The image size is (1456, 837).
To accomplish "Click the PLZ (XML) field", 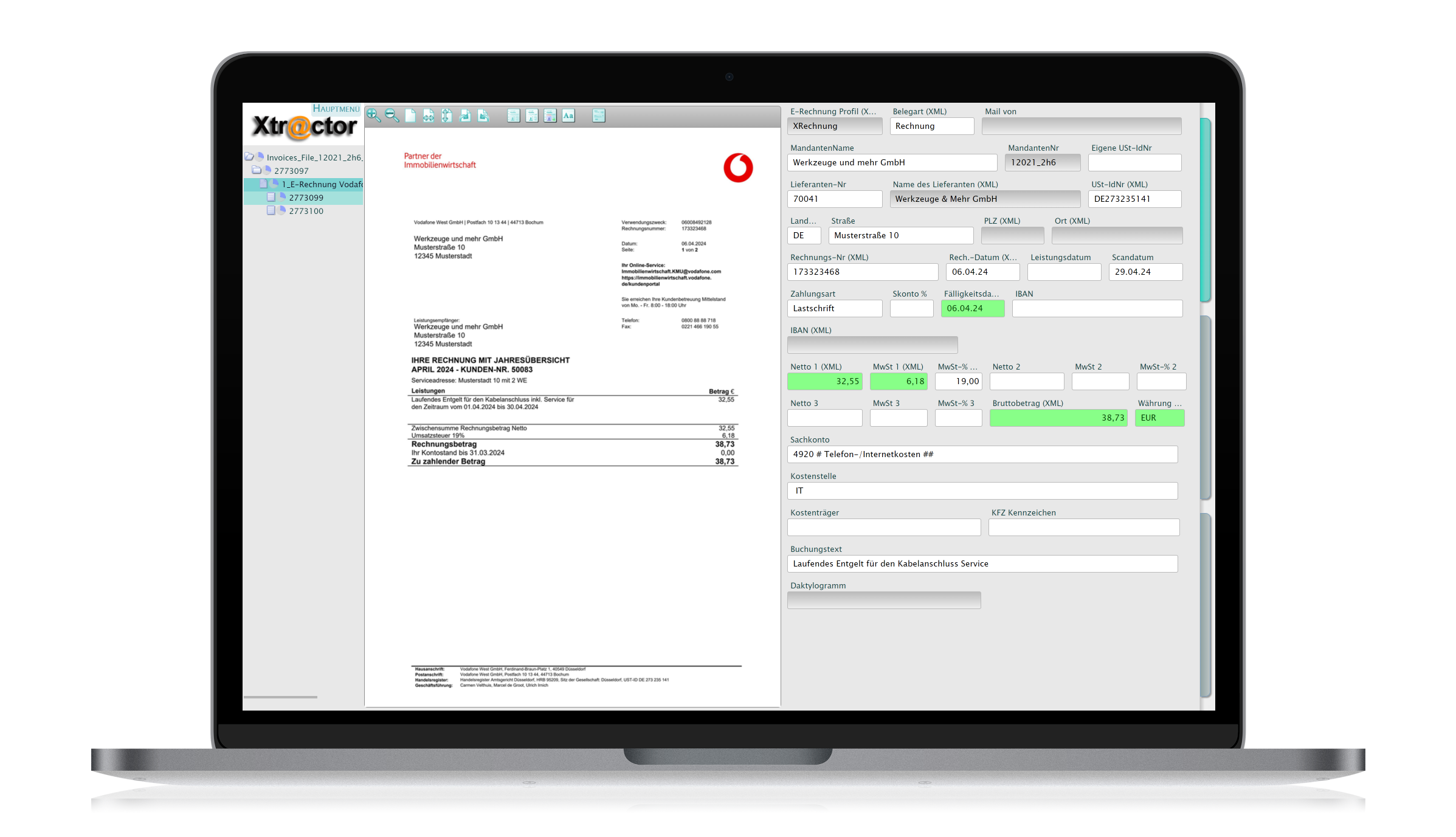I will tap(1012, 235).
